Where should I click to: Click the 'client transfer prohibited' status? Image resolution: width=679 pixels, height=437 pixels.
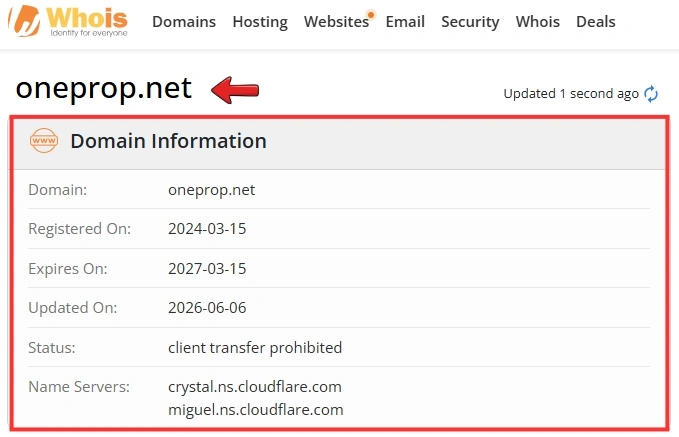[x=255, y=347]
